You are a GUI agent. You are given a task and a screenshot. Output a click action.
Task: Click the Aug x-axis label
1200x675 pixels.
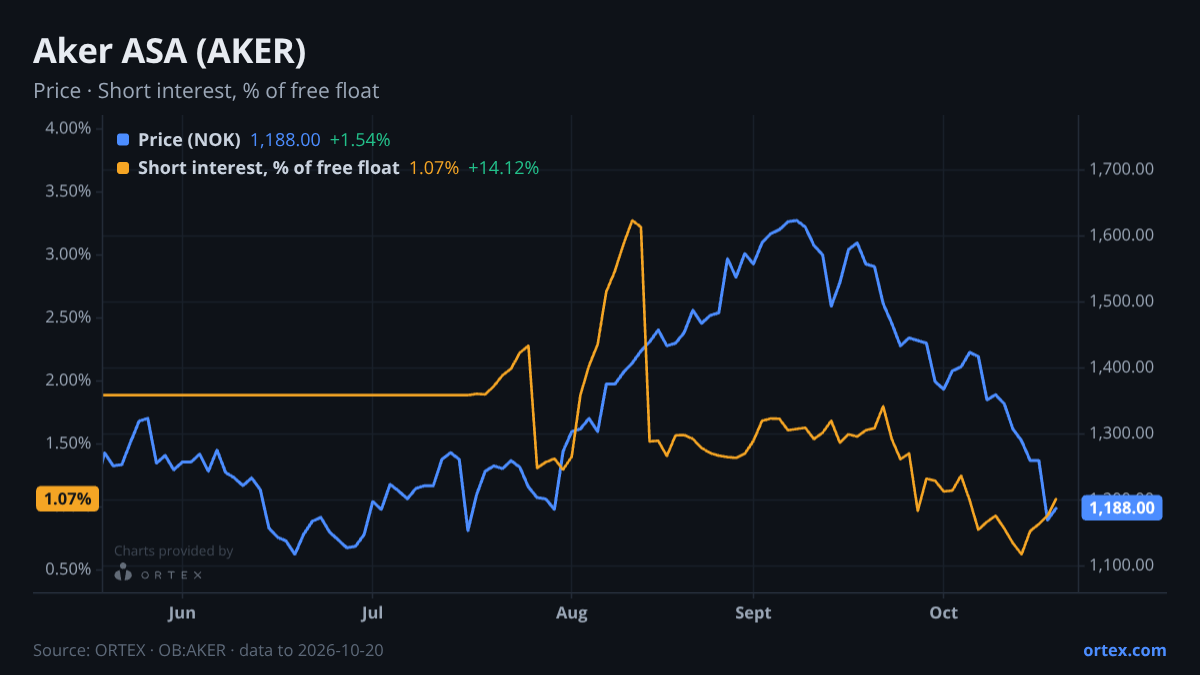[571, 612]
